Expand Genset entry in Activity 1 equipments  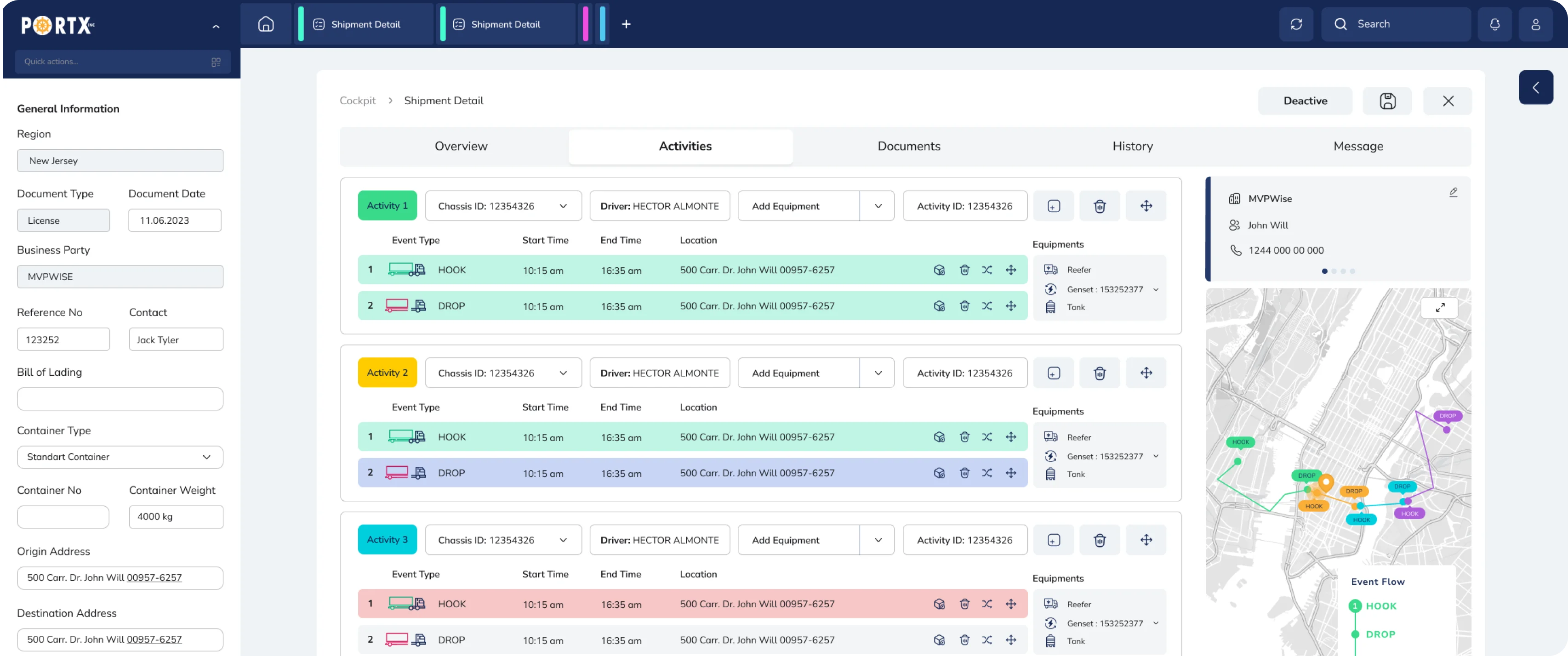click(x=1155, y=290)
